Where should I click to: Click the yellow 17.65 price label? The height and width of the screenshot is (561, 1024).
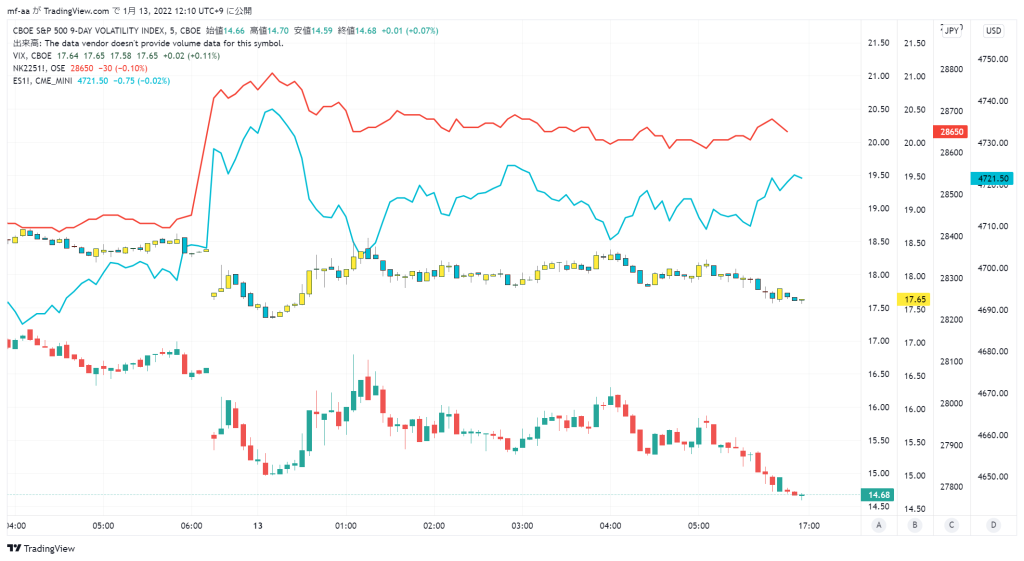coord(914,299)
